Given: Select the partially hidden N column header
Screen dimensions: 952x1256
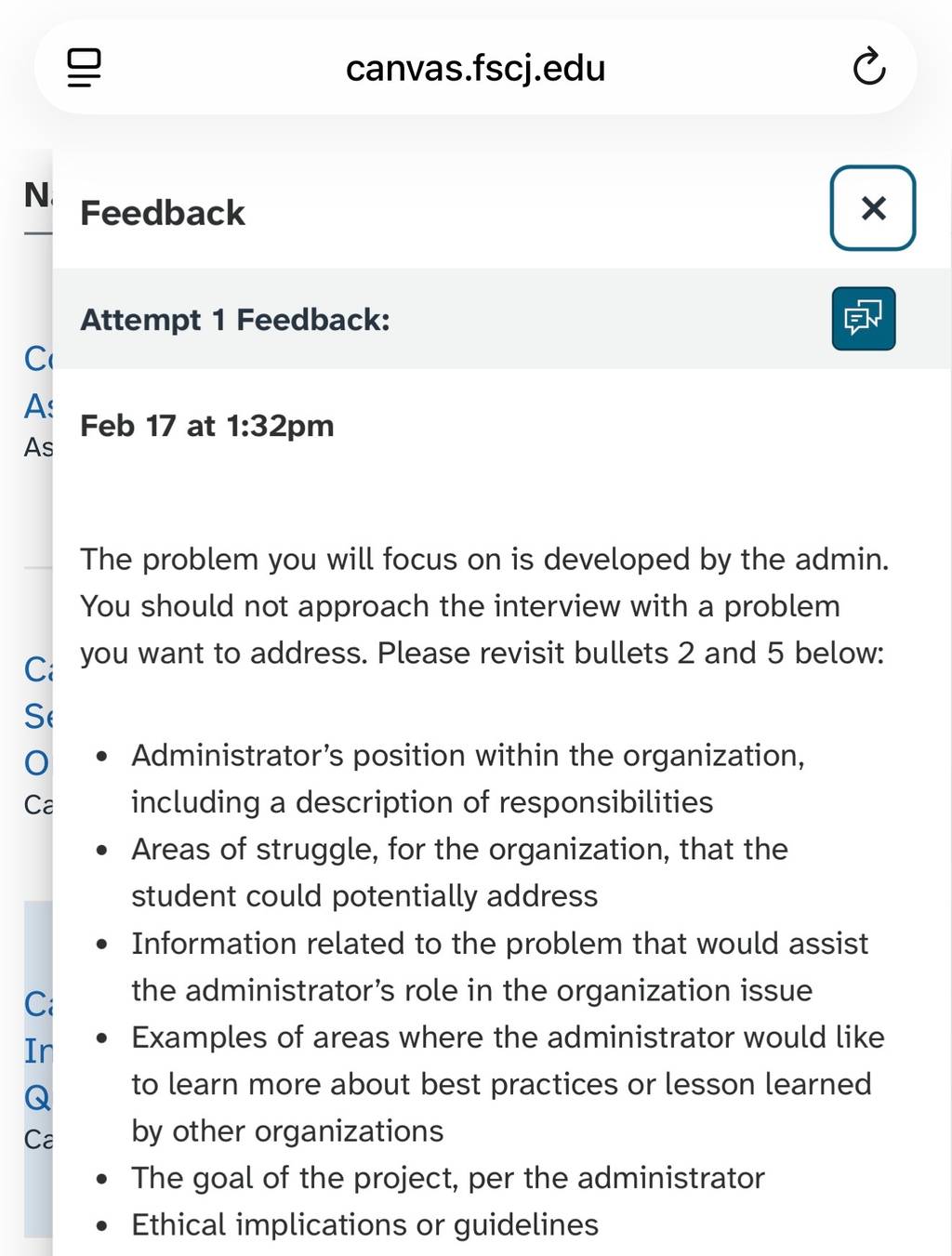Looking at the screenshot, I should (37, 195).
